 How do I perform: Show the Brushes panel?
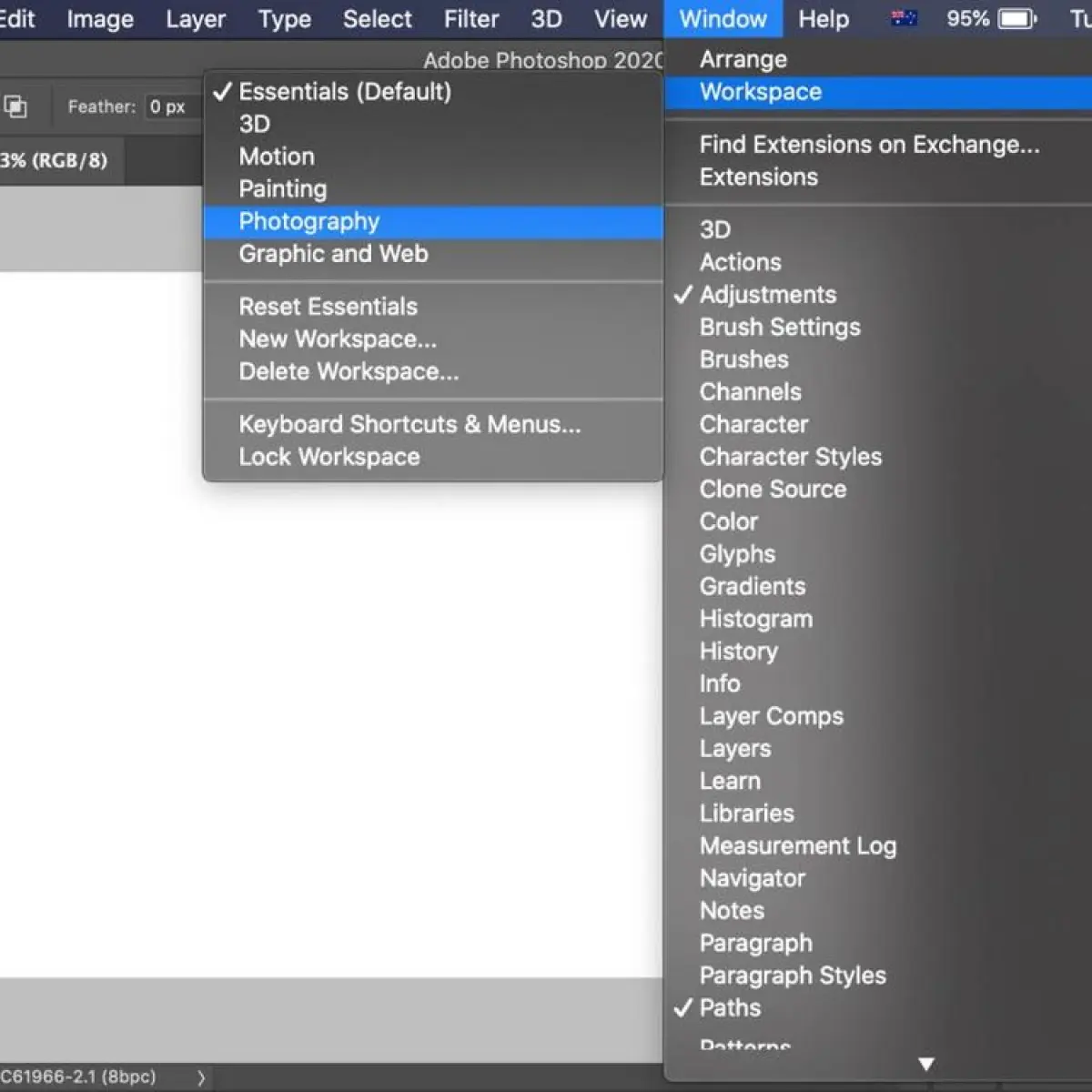(878, 360)
